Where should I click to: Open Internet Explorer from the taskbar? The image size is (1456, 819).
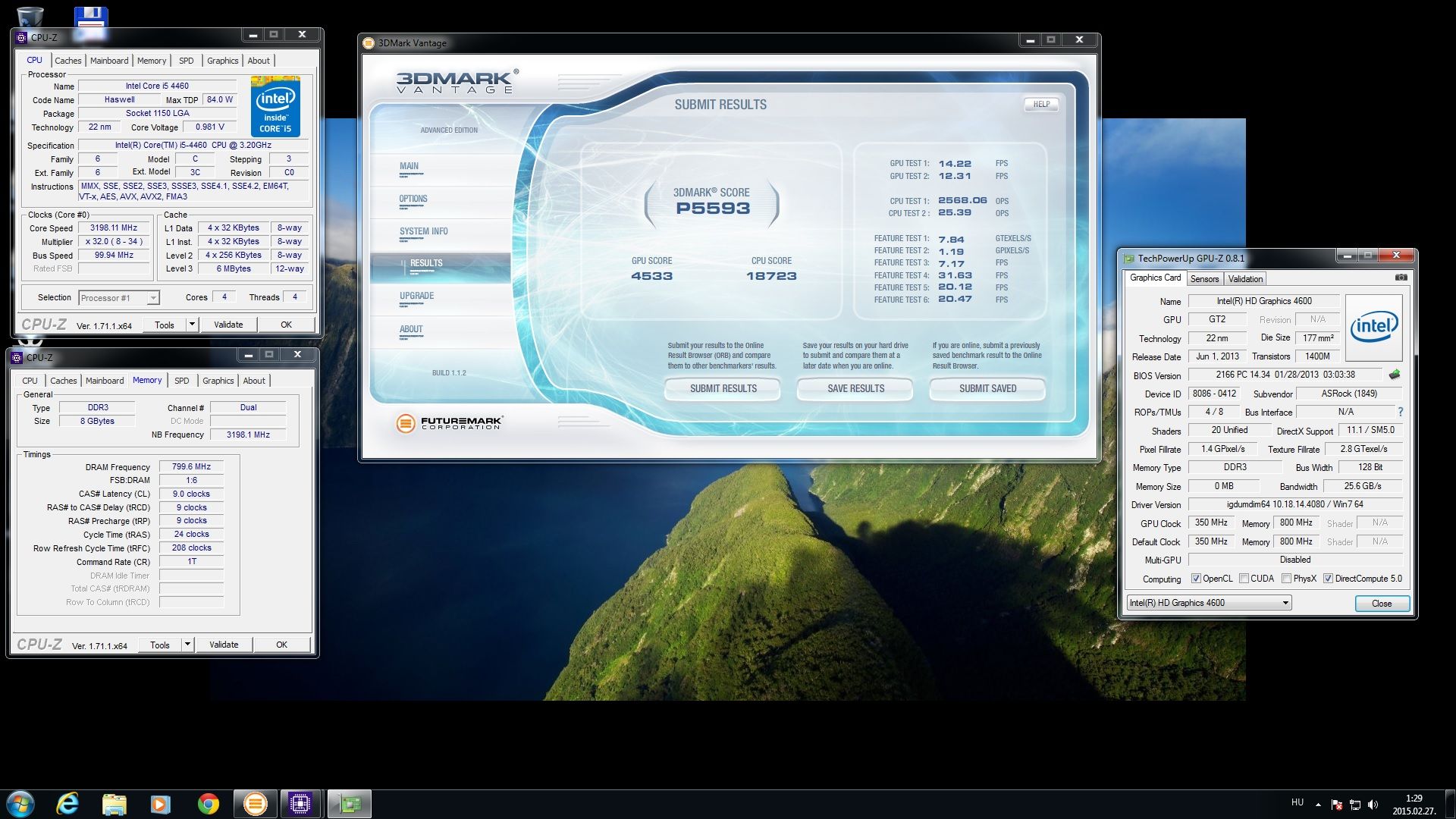point(67,804)
